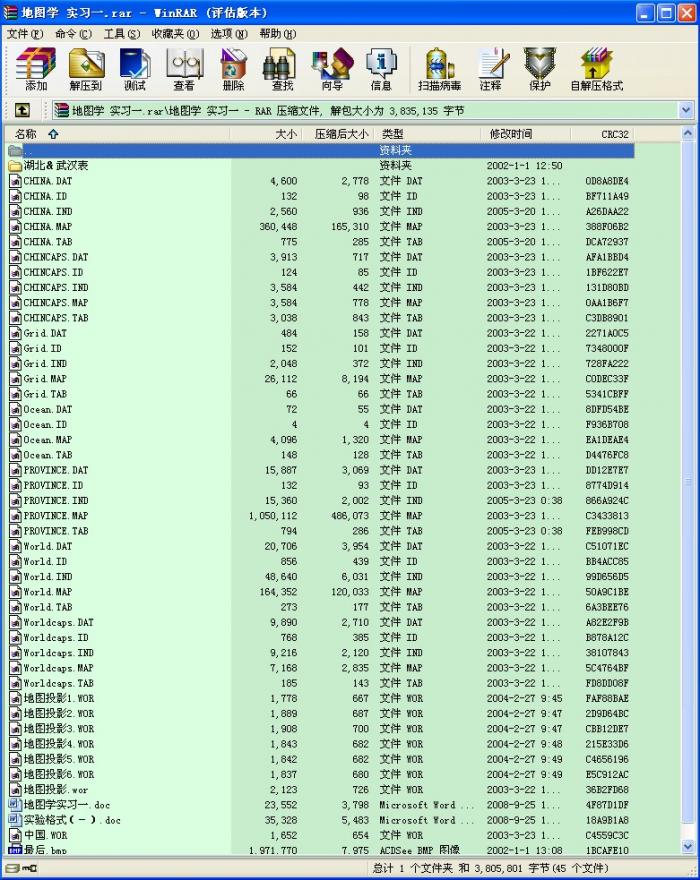Click the 解压到 (Extract To) icon

(86, 69)
